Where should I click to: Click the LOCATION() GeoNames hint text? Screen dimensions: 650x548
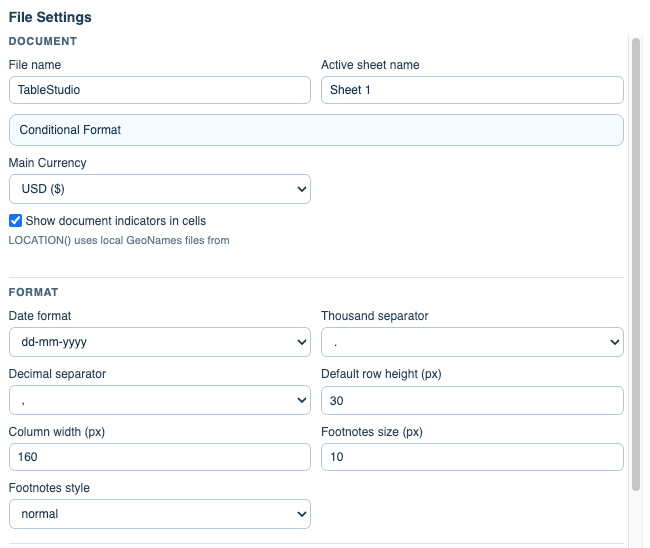119,240
